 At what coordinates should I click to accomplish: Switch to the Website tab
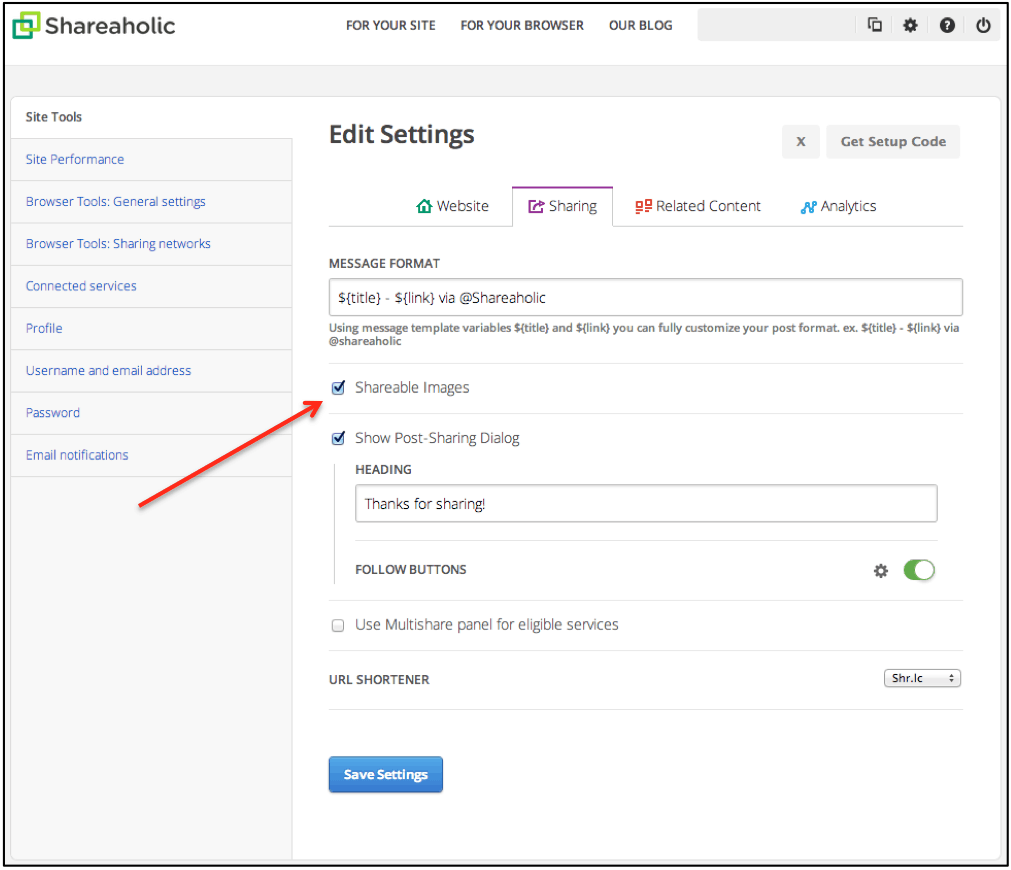[x=452, y=206]
